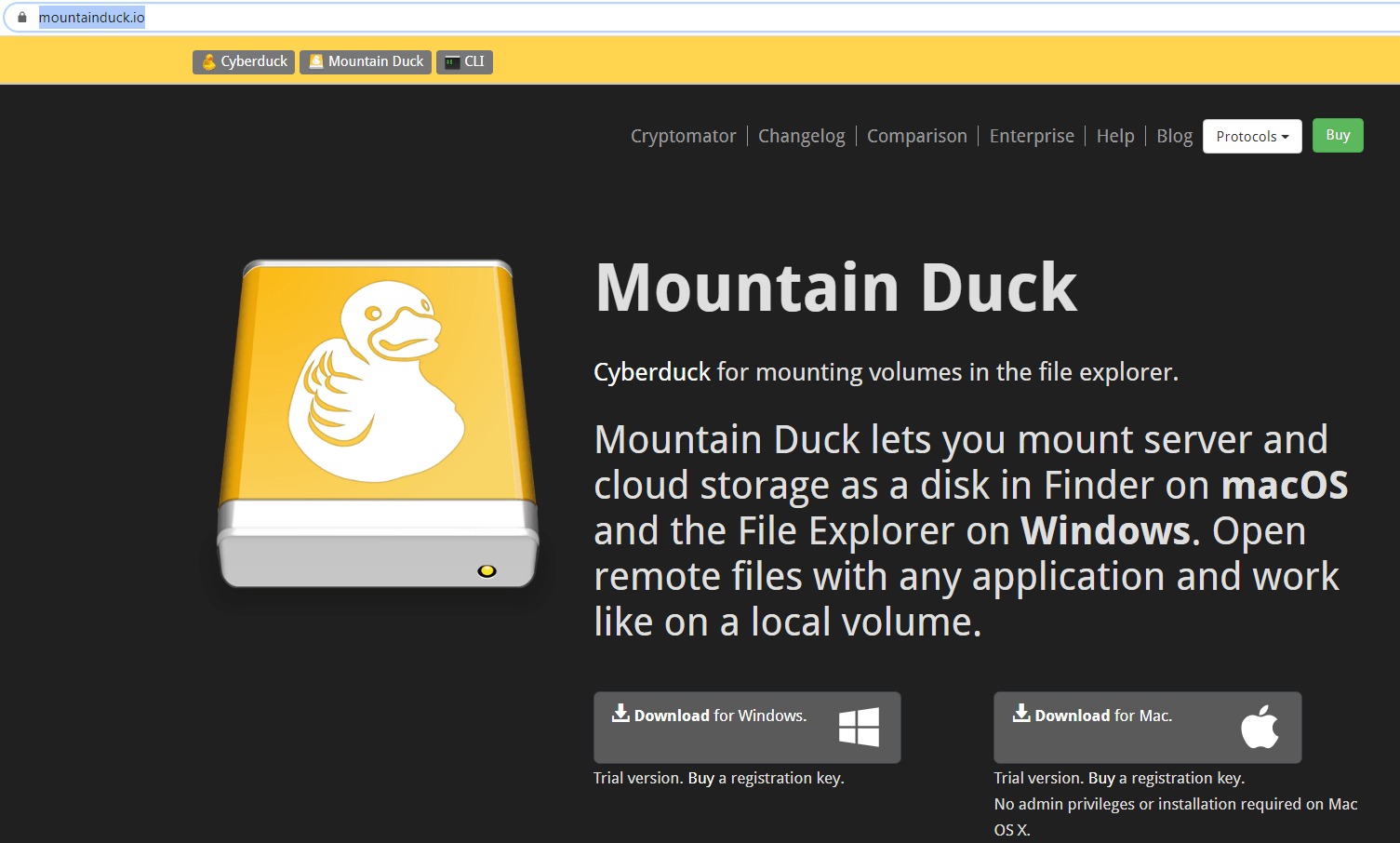Image resolution: width=1400 pixels, height=843 pixels.
Task: Click the Apple logo icon
Action: 1260,726
